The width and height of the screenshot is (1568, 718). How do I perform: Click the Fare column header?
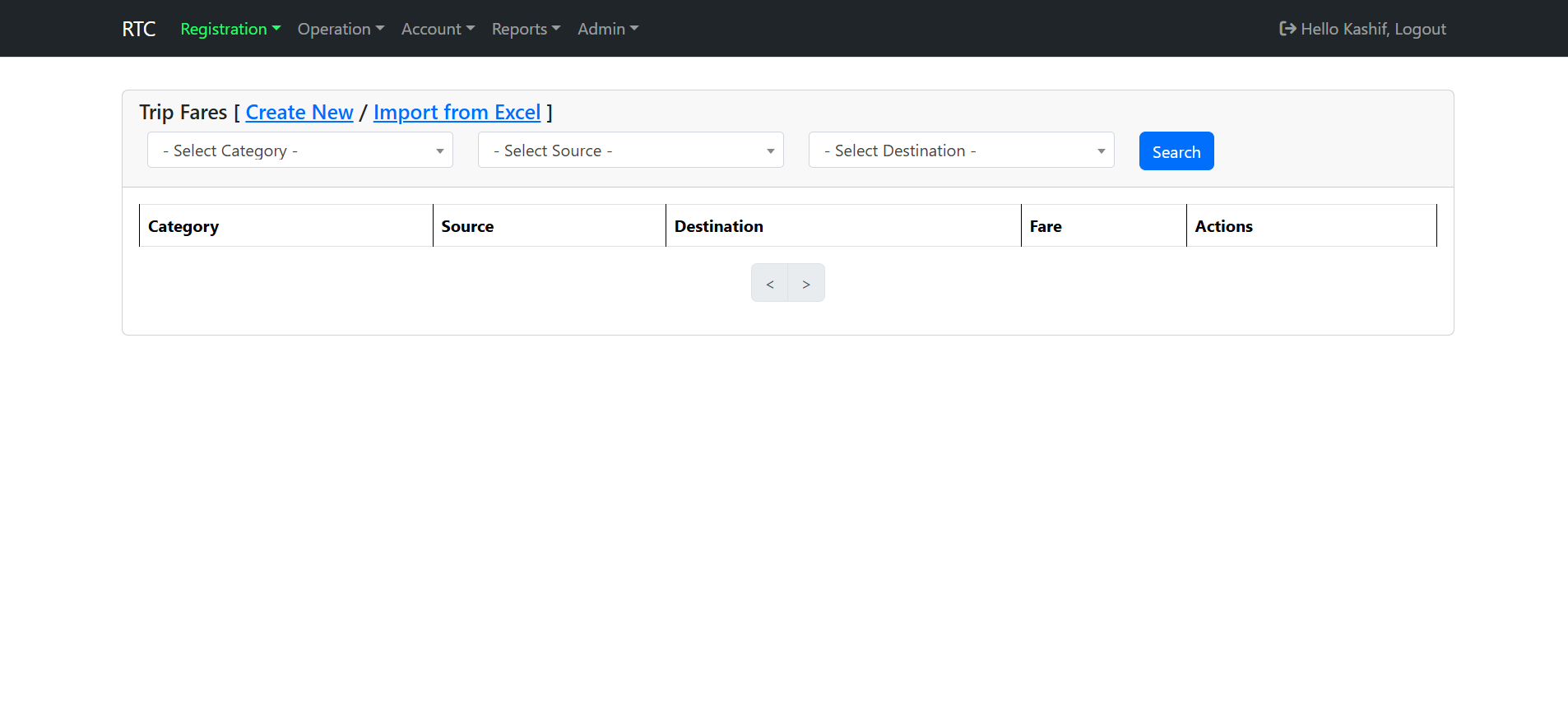point(1046,226)
